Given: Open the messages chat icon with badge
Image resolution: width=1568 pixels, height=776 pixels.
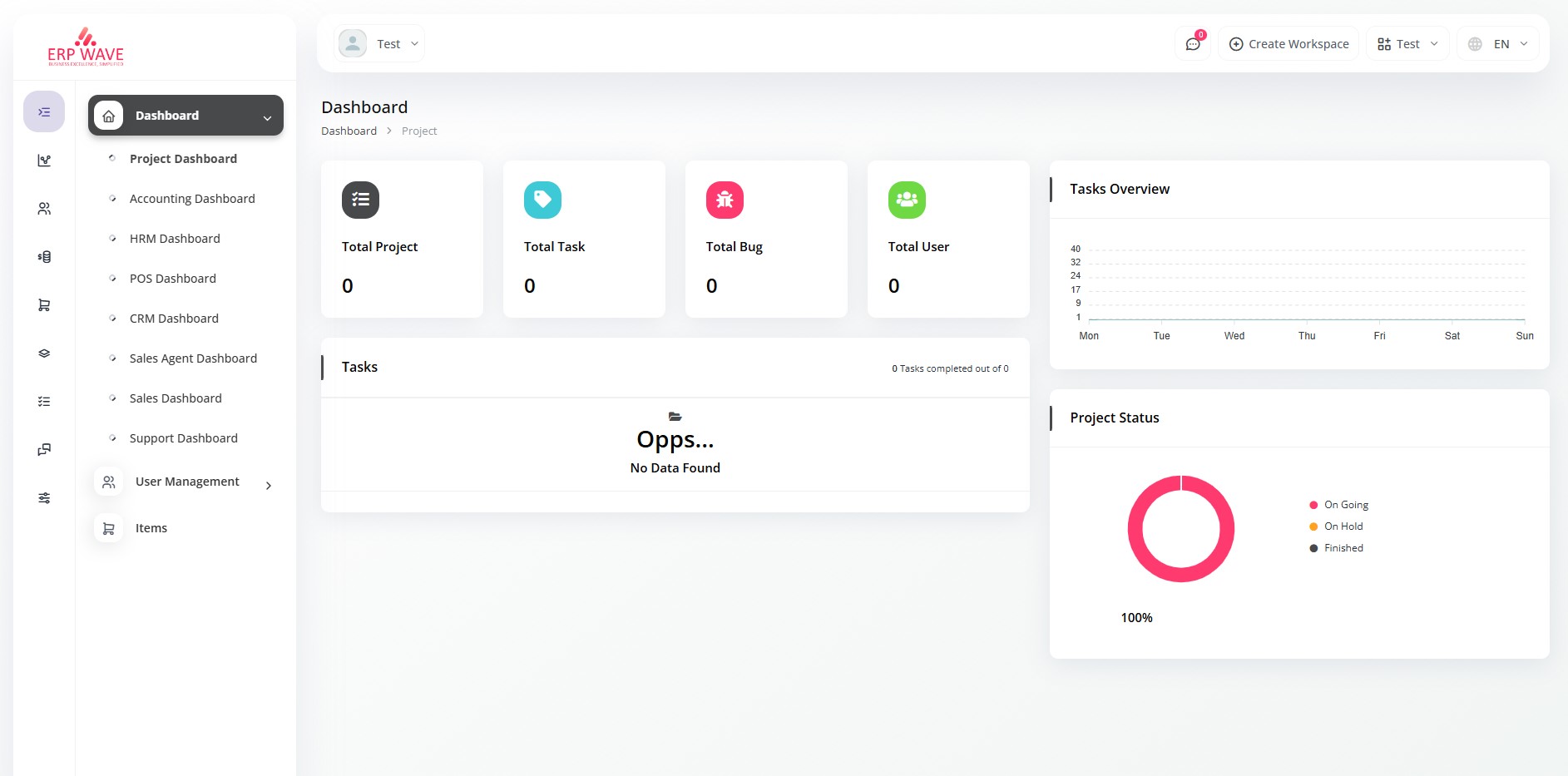Looking at the screenshot, I should (x=1193, y=43).
